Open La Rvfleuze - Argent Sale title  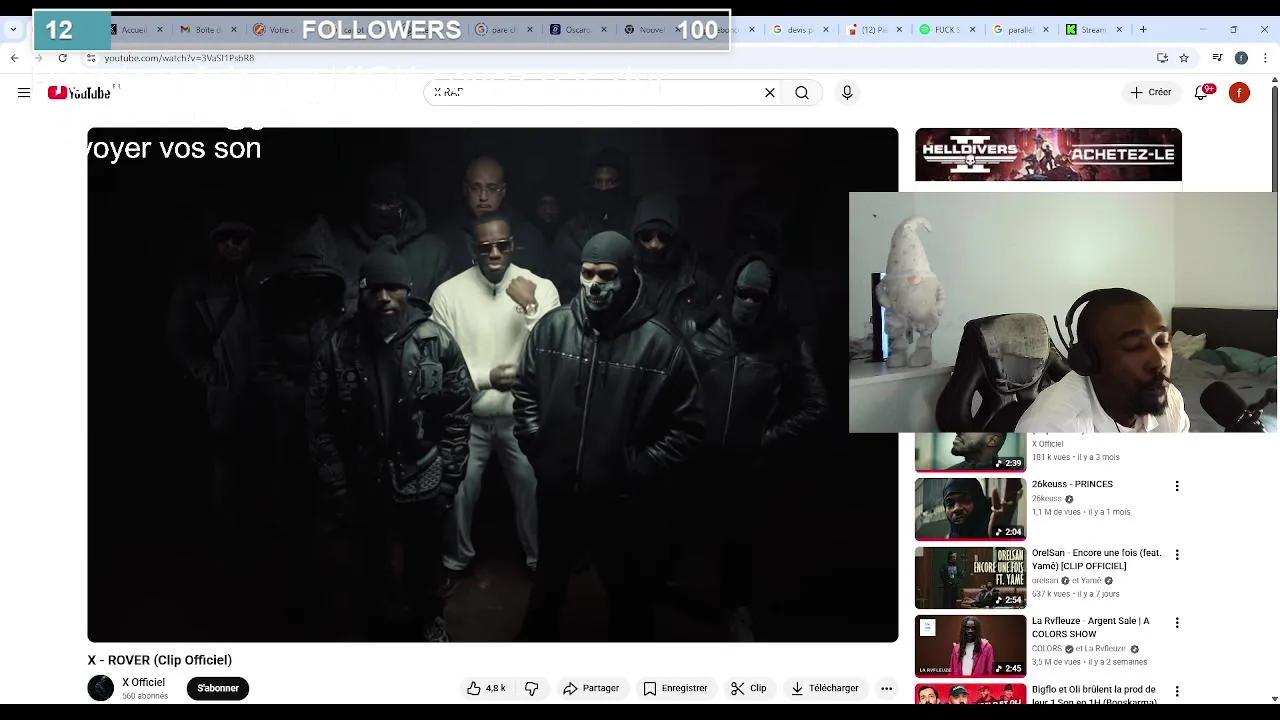1090,627
